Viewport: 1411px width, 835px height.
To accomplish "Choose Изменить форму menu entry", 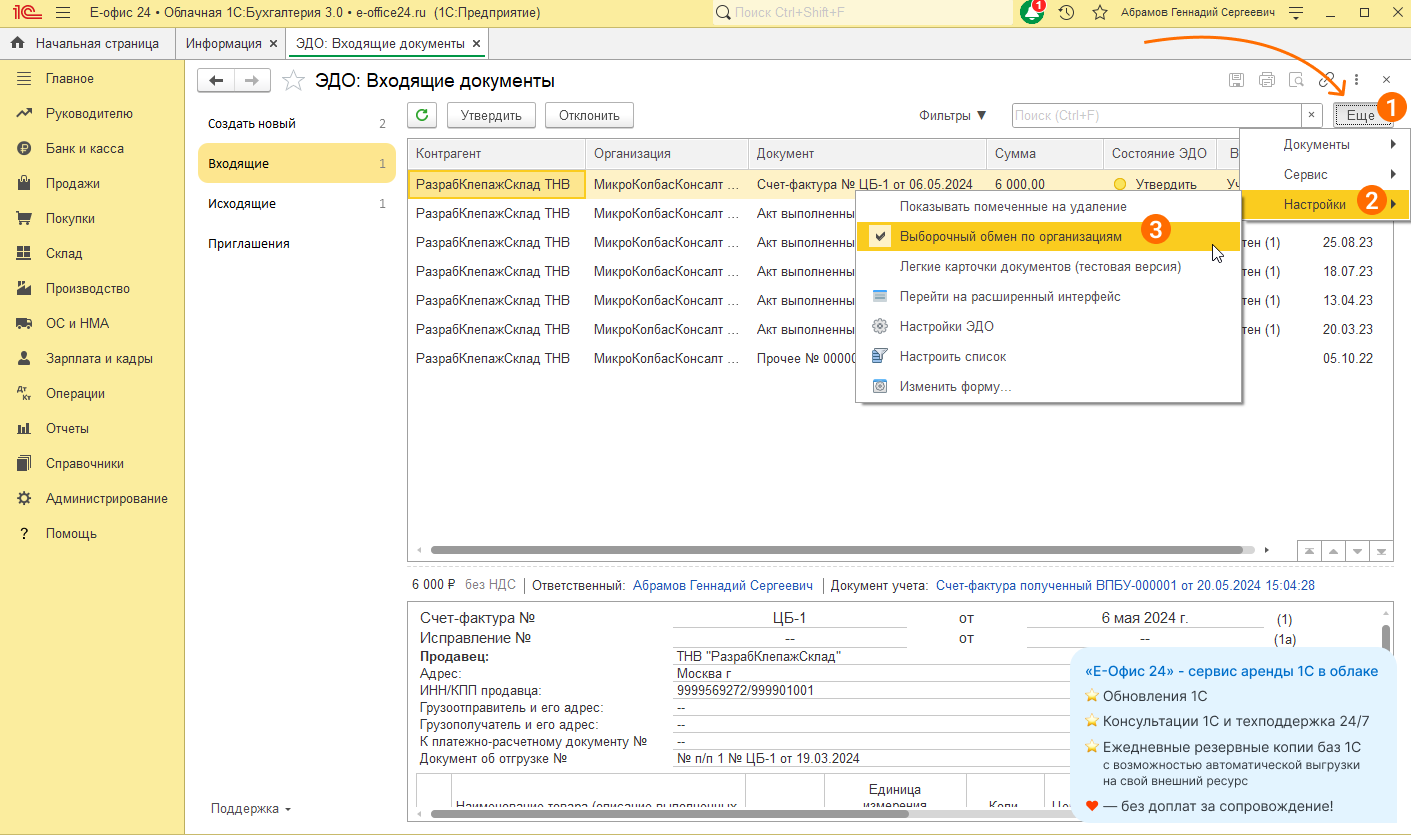I will (x=1047, y=386).
